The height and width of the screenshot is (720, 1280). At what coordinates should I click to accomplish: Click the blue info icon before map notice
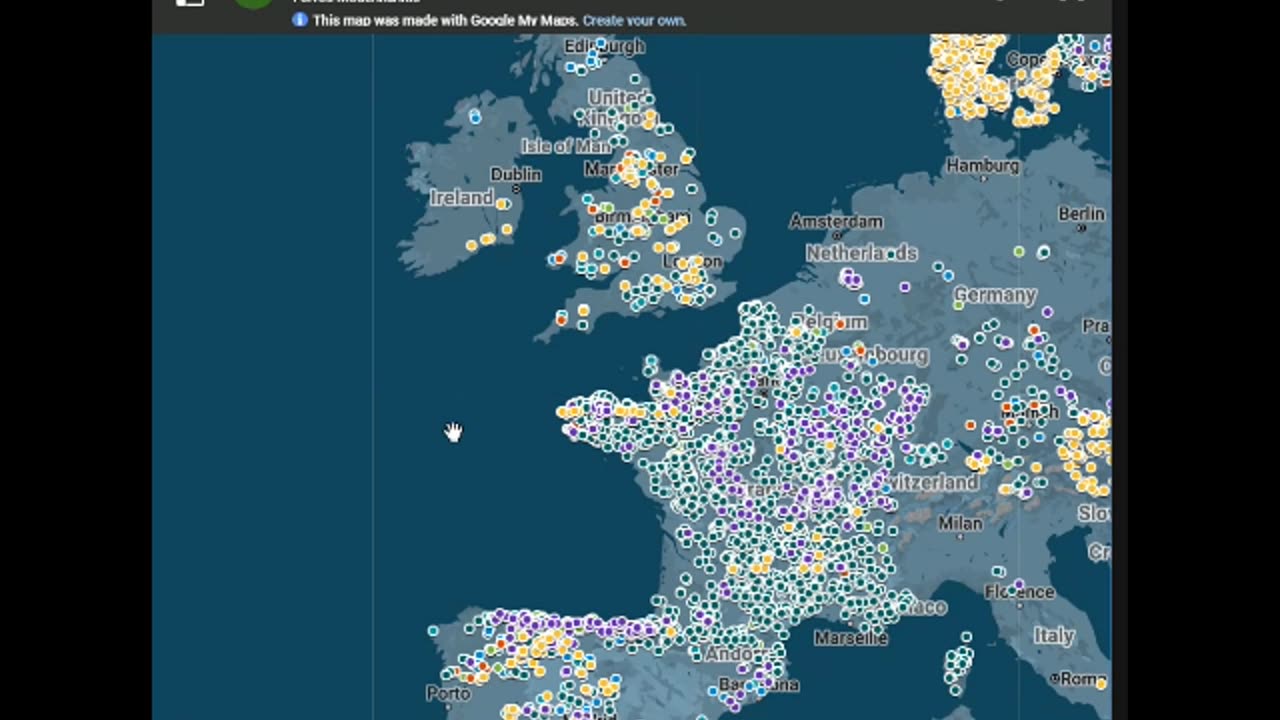click(300, 20)
